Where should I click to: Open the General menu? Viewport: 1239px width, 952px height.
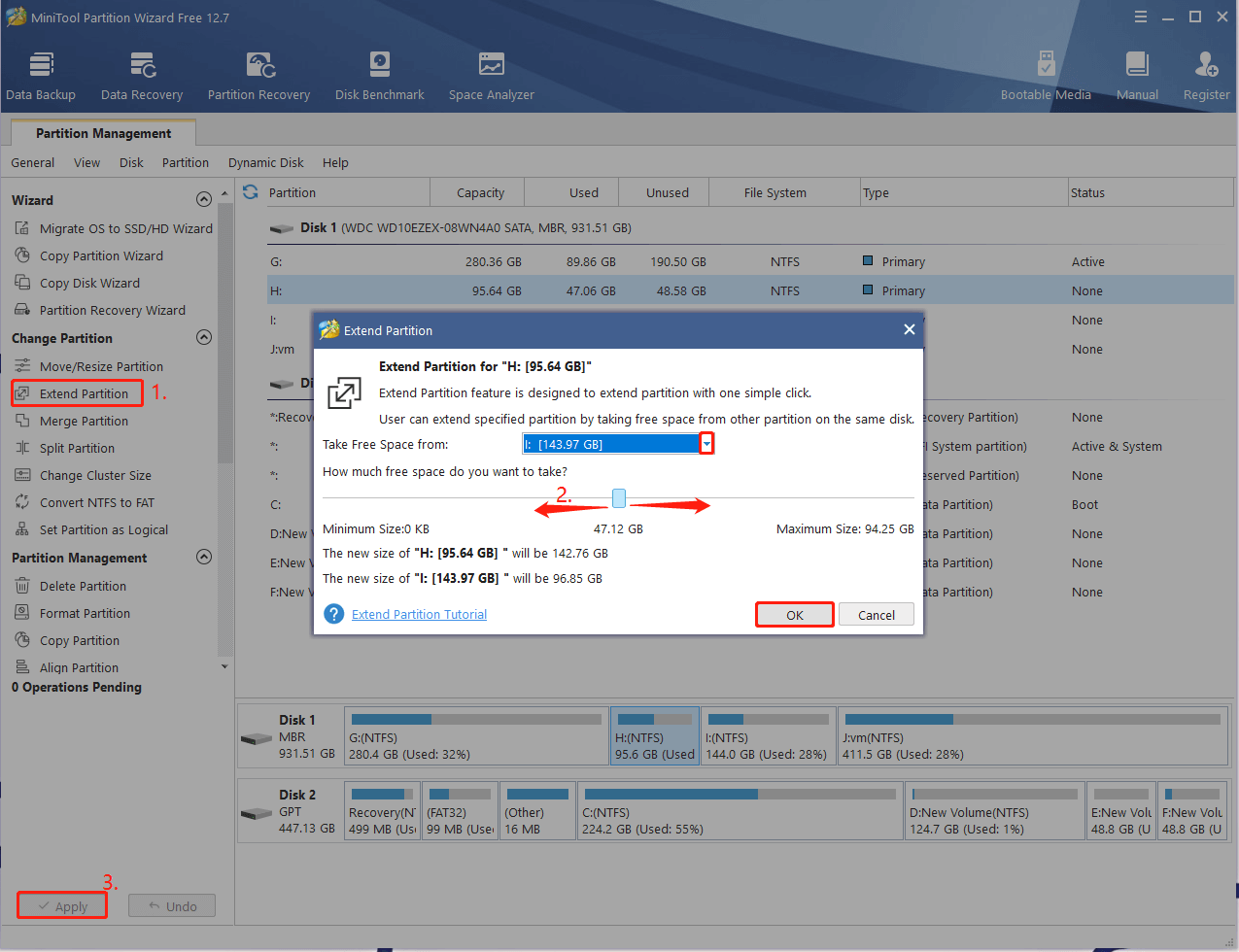[x=33, y=162]
